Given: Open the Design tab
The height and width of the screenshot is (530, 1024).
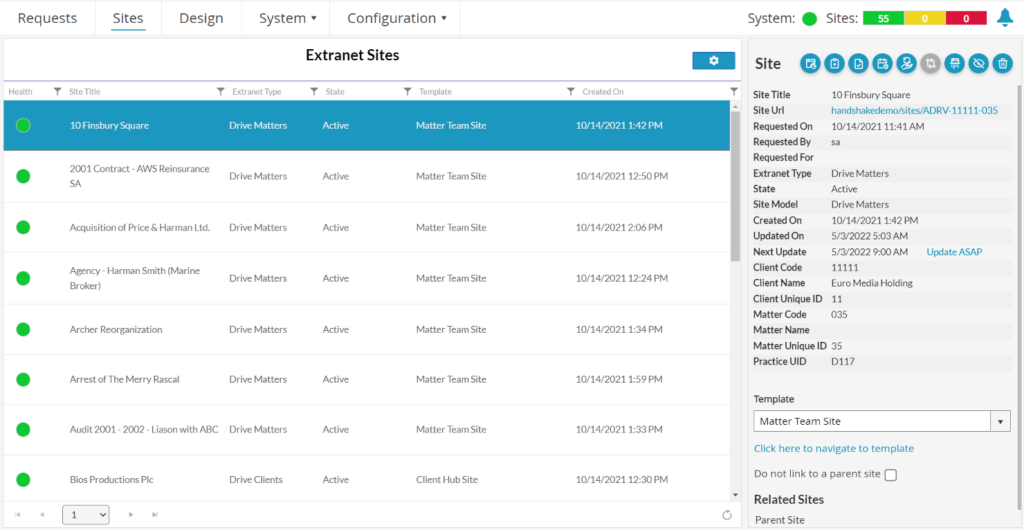Looking at the screenshot, I should pos(201,18).
